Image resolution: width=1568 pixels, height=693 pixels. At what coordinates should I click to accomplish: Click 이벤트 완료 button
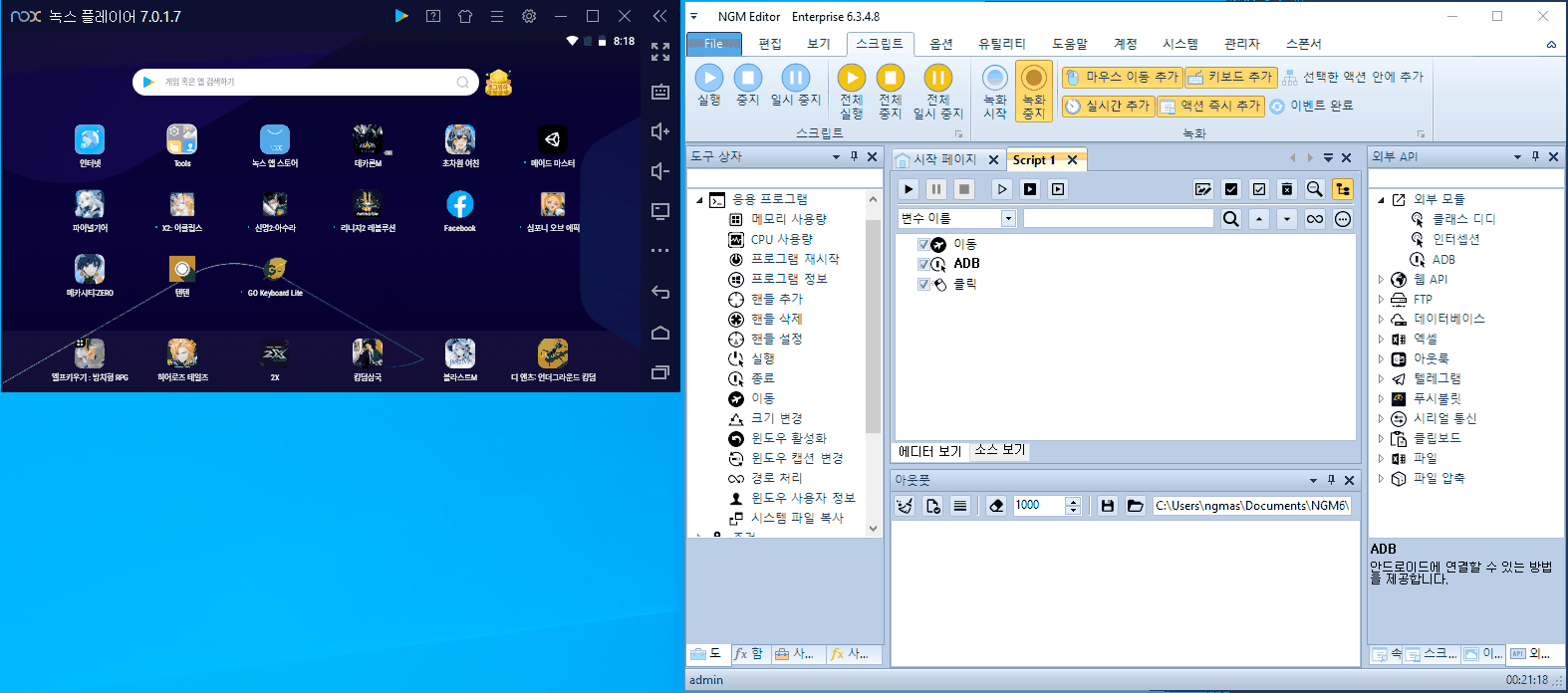click(x=1311, y=106)
